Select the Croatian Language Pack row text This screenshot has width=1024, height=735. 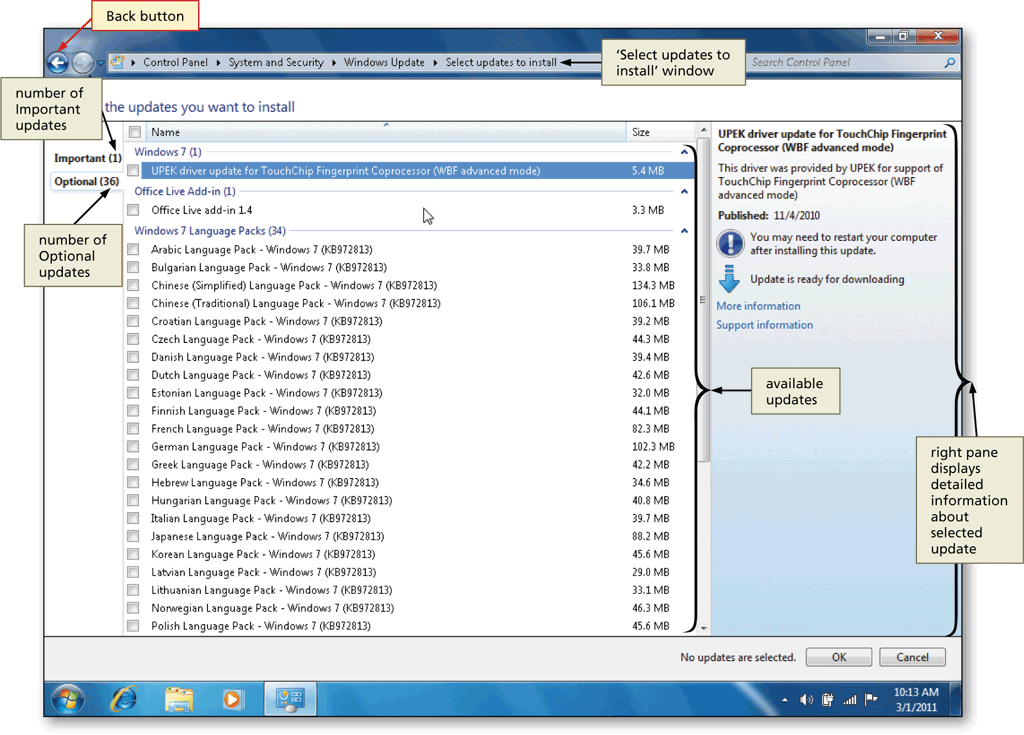[x=266, y=321]
